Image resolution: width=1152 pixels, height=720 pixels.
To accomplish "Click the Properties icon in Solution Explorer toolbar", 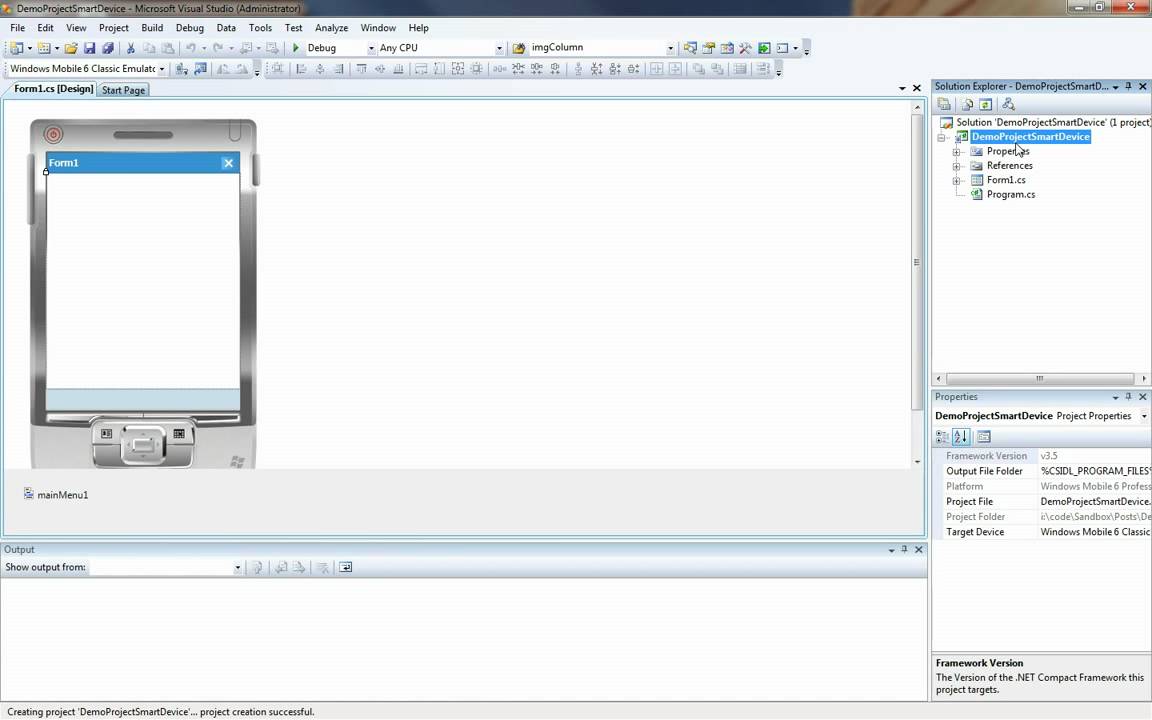I will tap(944, 104).
